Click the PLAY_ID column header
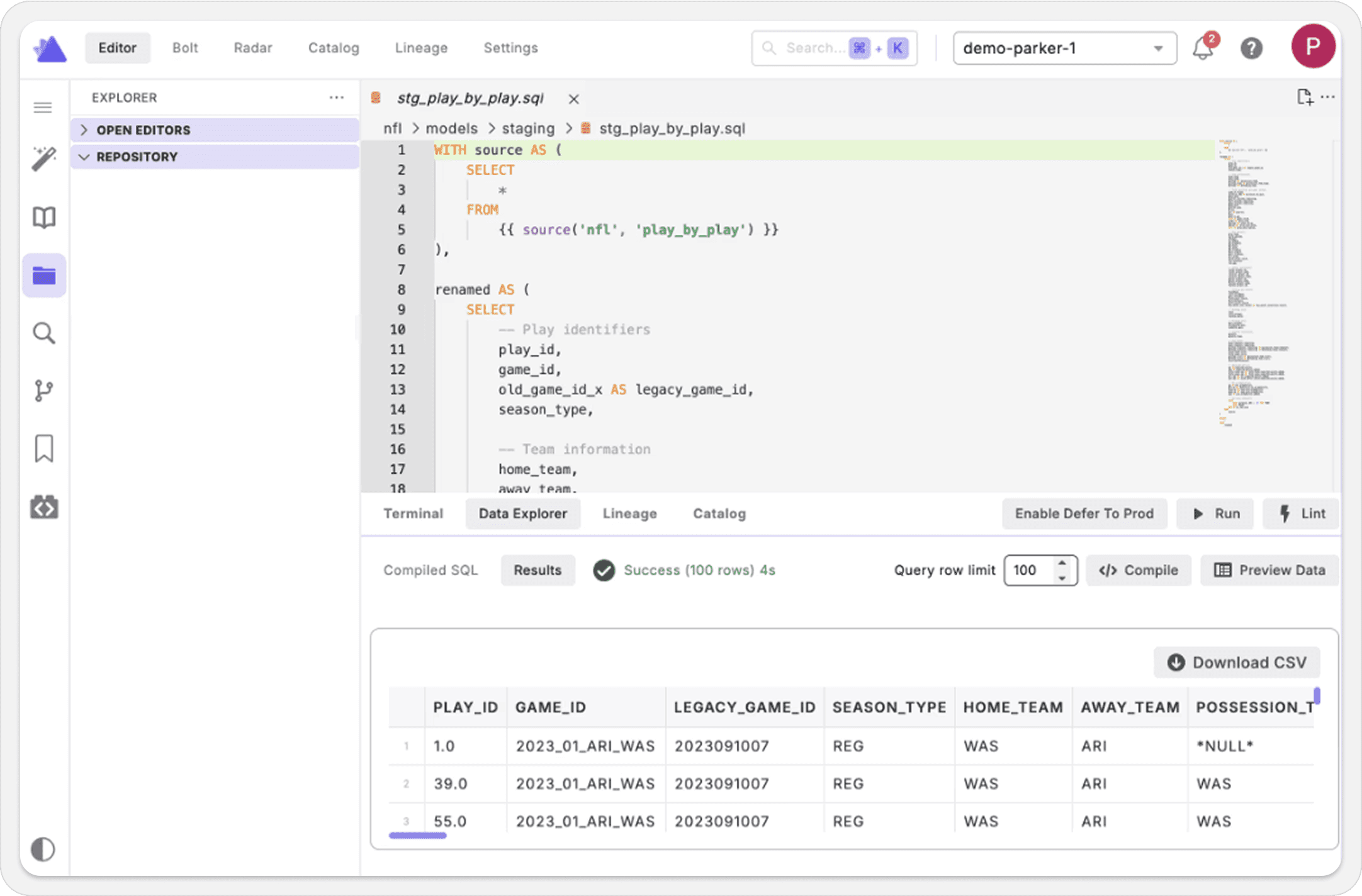 coord(466,707)
